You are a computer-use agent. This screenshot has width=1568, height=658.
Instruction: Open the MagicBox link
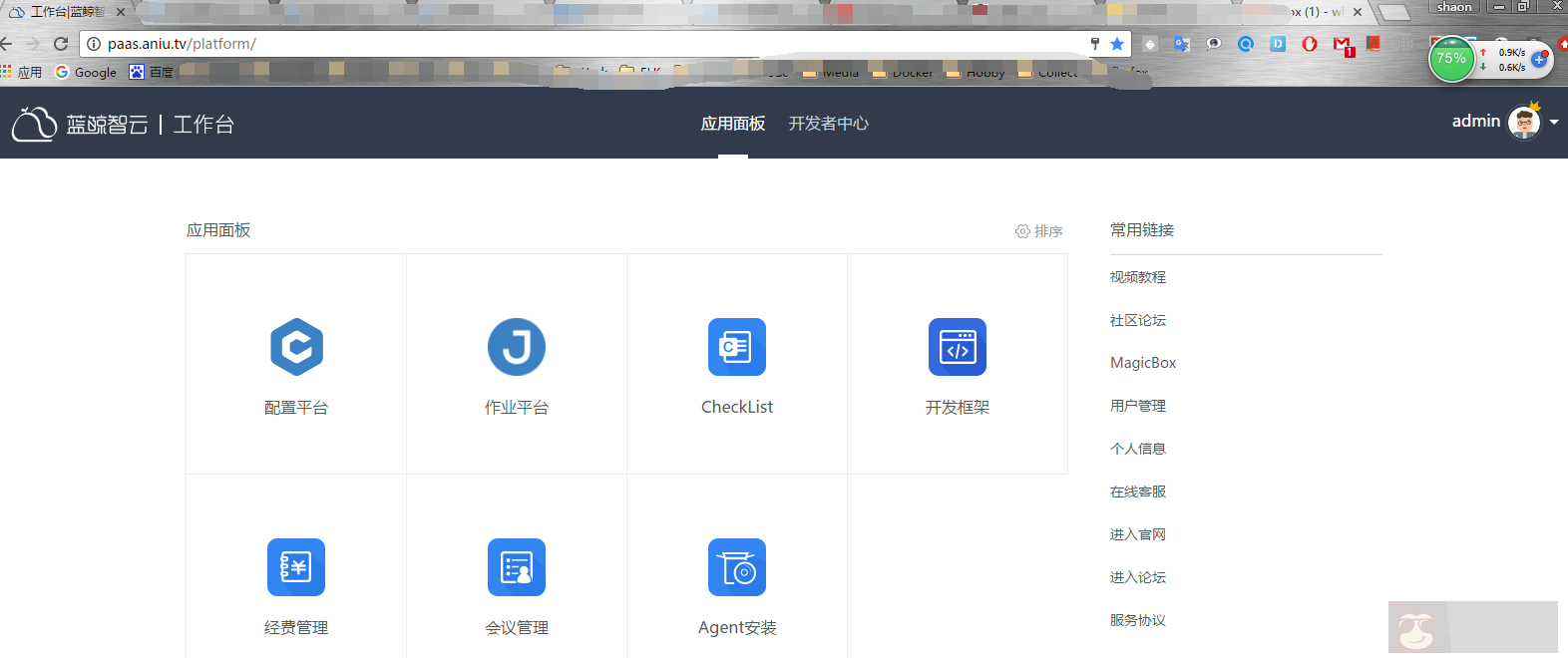tap(1143, 363)
